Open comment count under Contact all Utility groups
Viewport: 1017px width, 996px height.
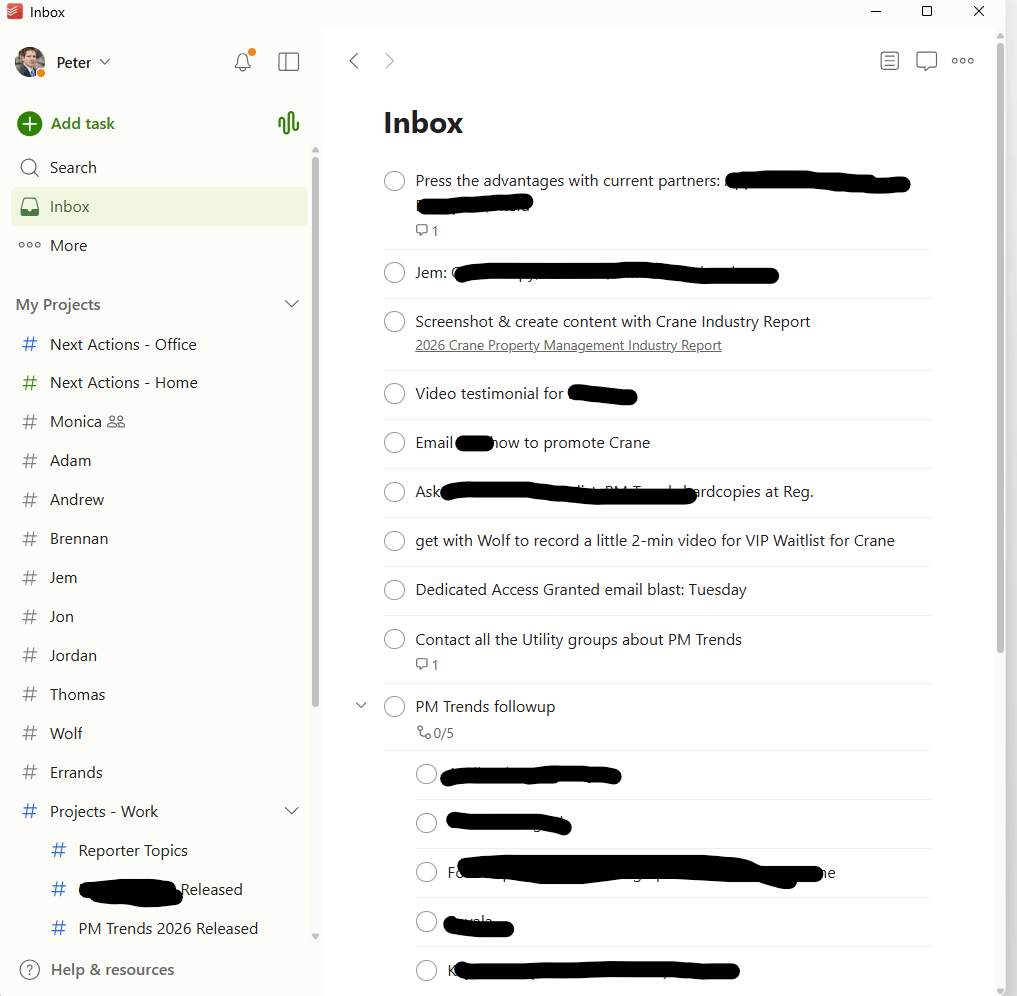point(427,664)
